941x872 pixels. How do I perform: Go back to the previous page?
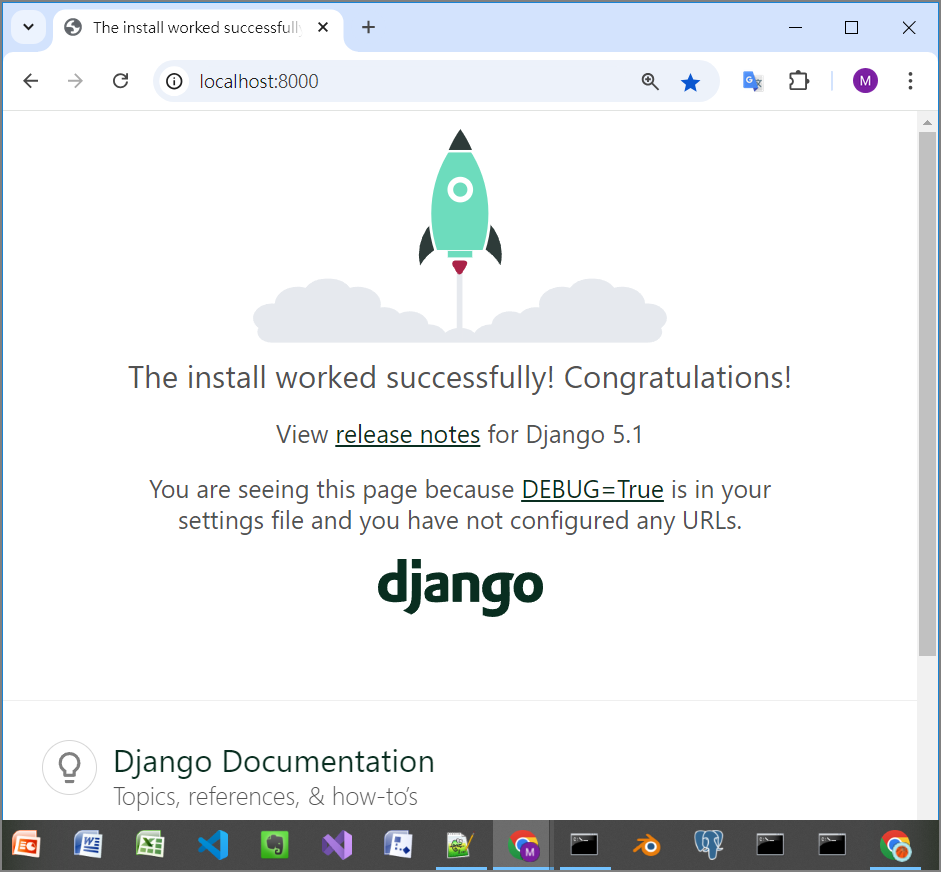click(31, 81)
